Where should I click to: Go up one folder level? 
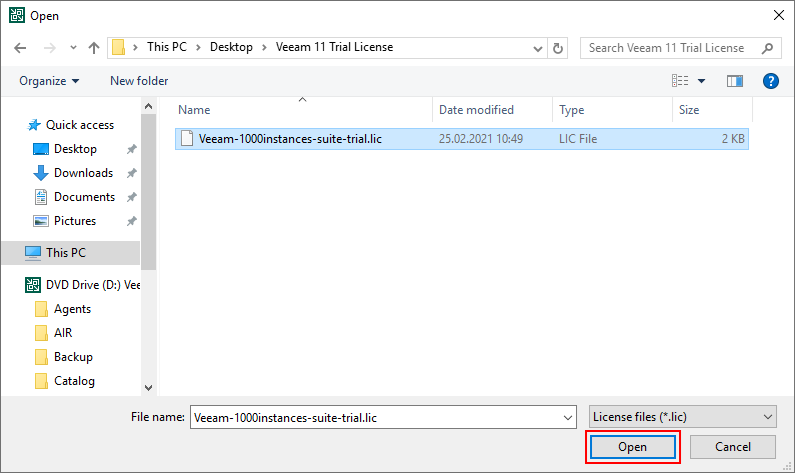94,48
